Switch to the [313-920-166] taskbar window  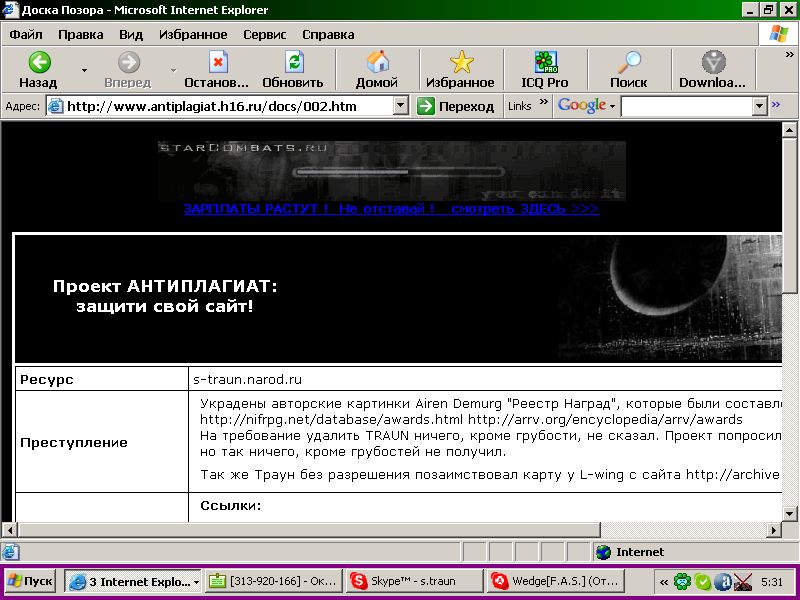(273, 581)
